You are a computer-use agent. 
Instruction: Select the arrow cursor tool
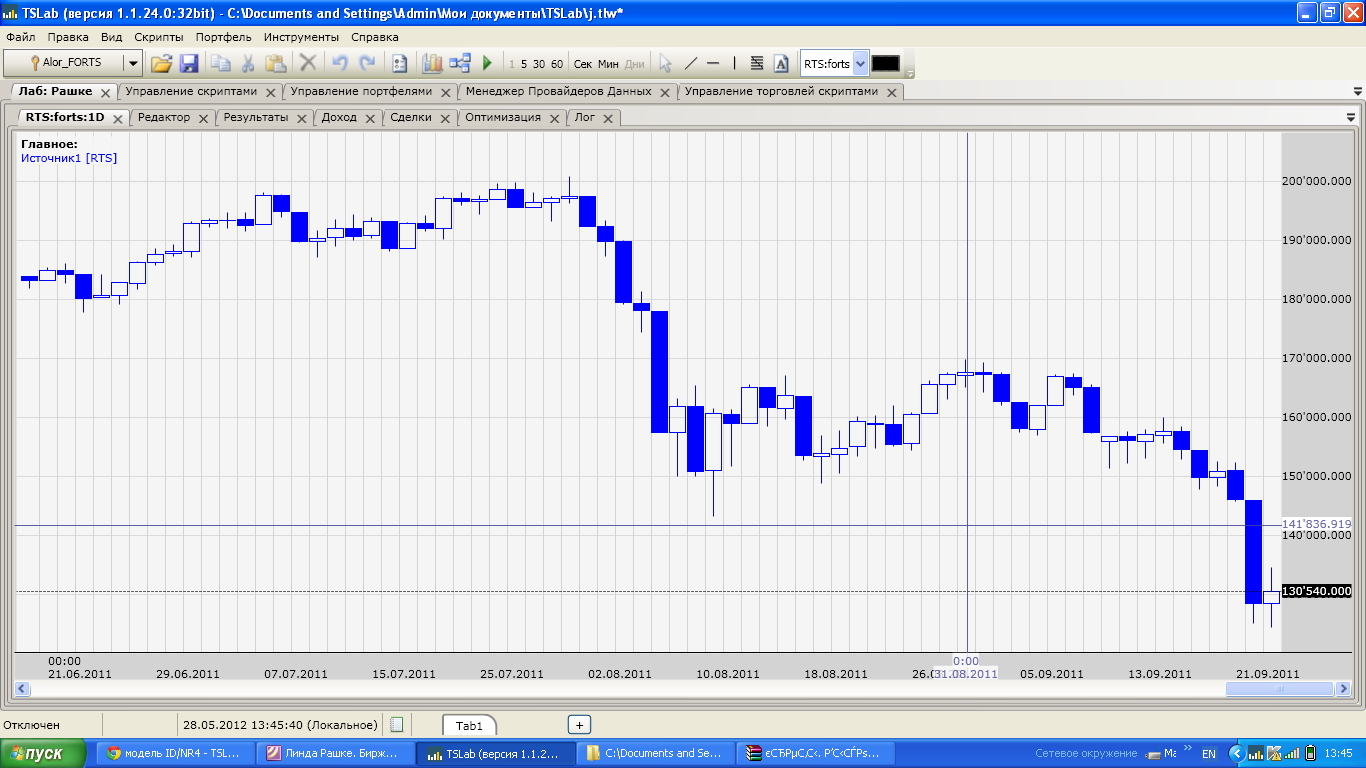click(x=665, y=63)
